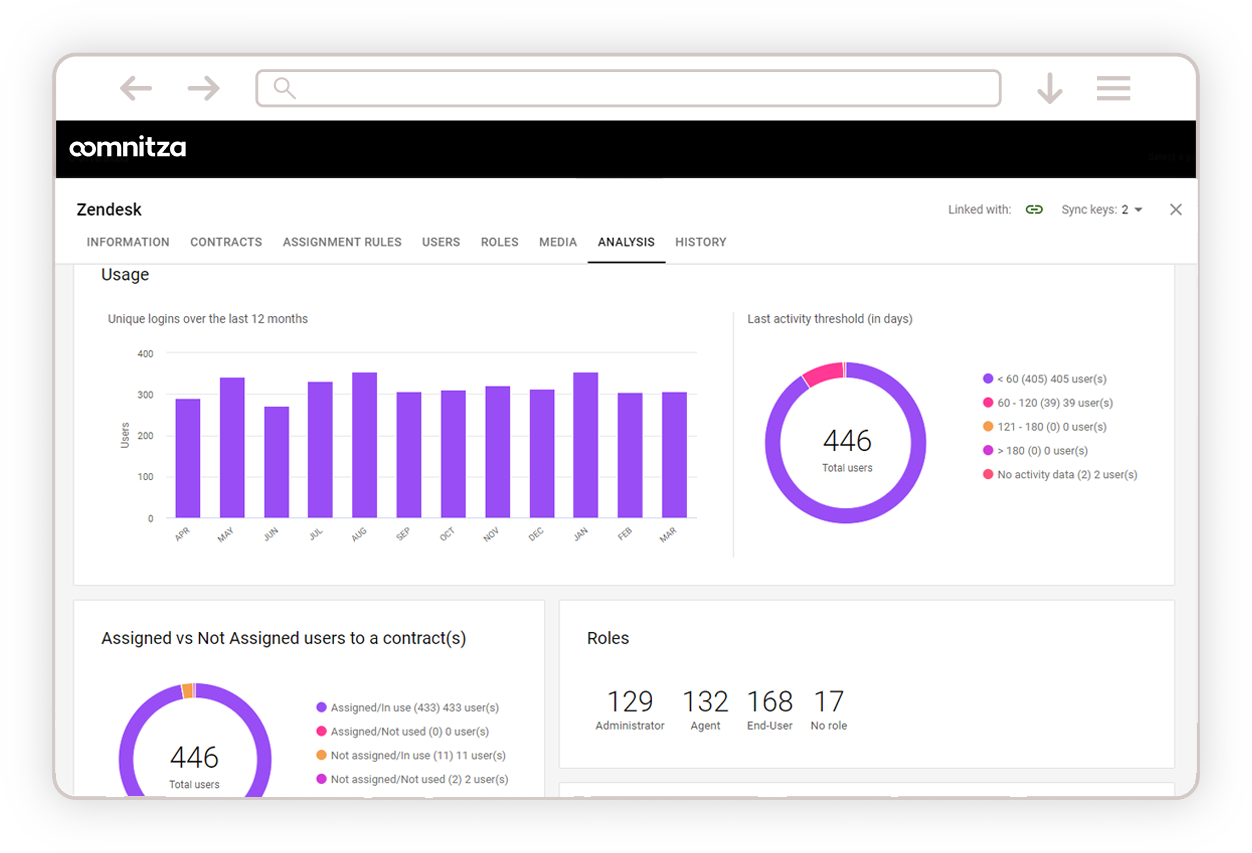Click the FEB bar in logins chart
This screenshot has width=1252, height=853.
(x=630, y=455)
